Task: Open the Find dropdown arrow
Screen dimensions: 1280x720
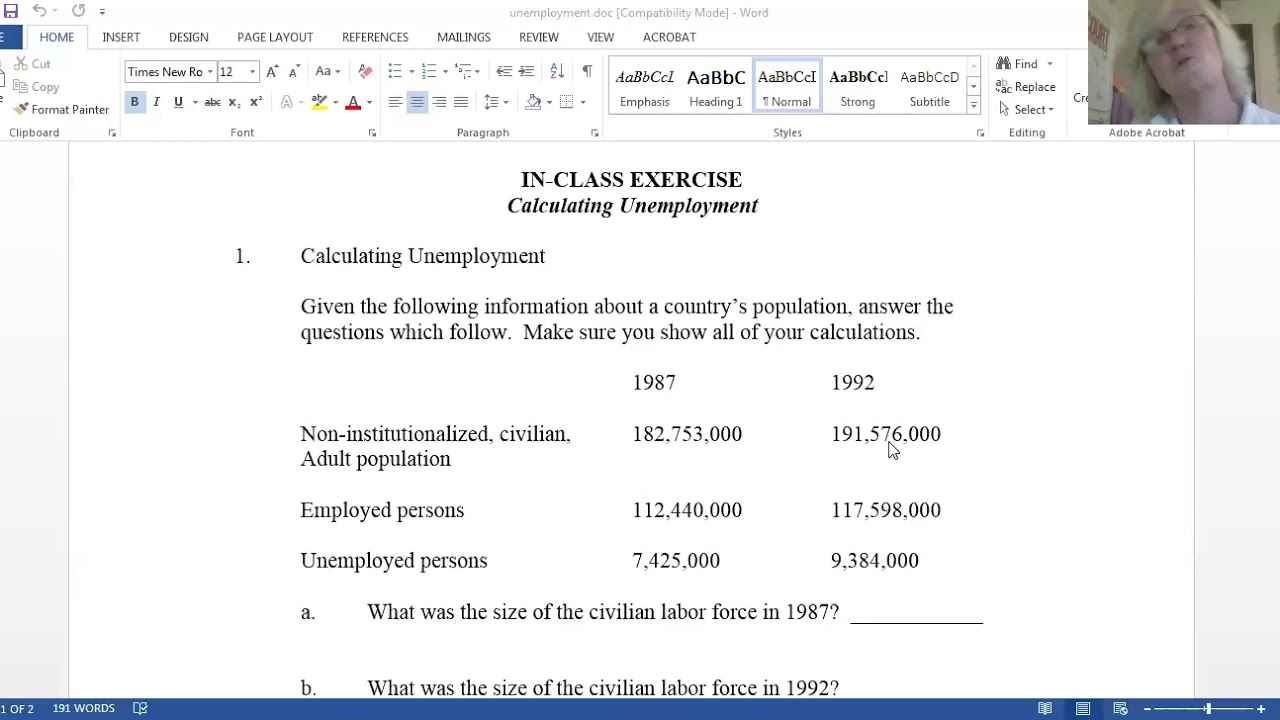Action: [1049, 64]
